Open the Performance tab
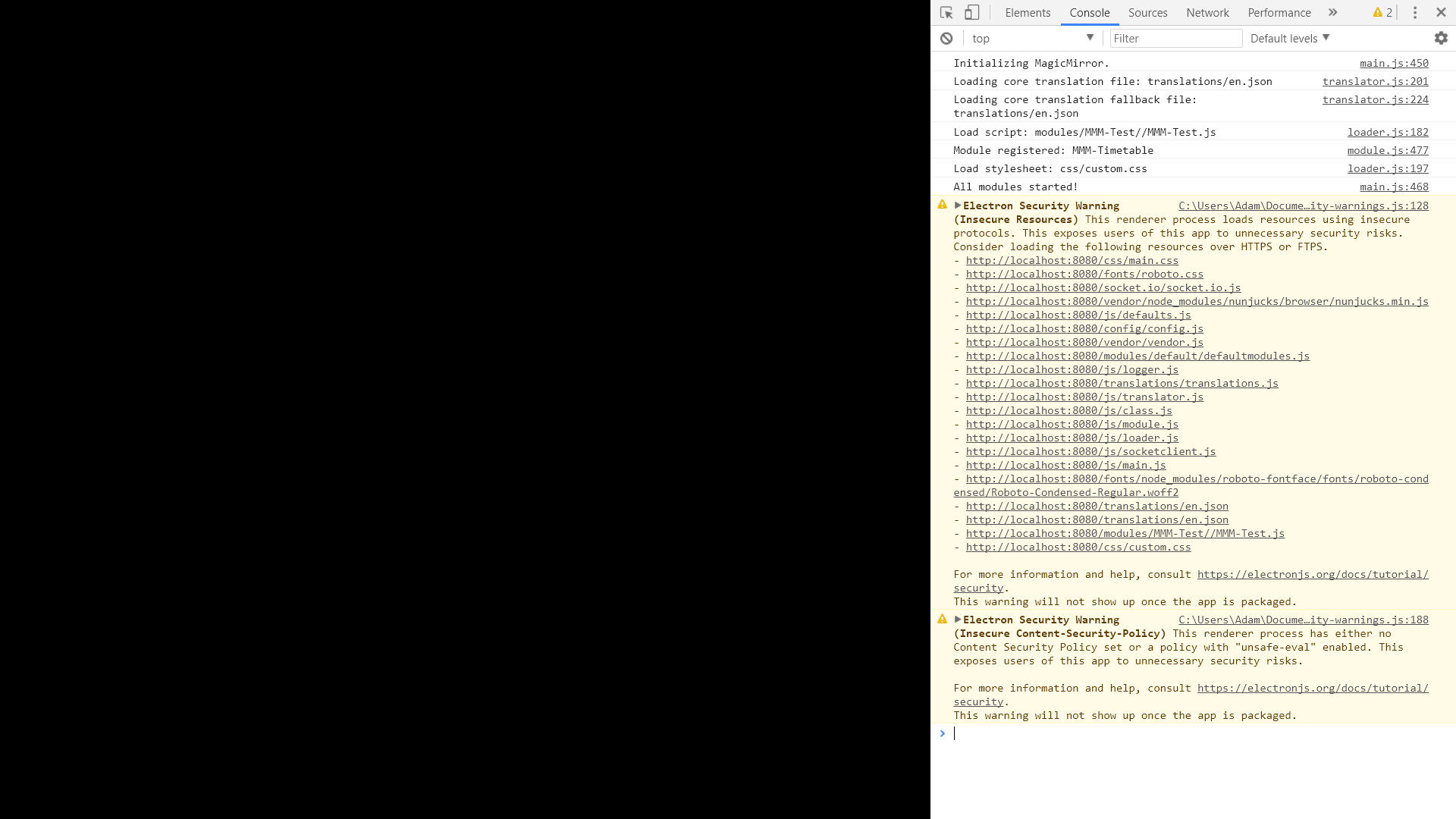 1279,13
